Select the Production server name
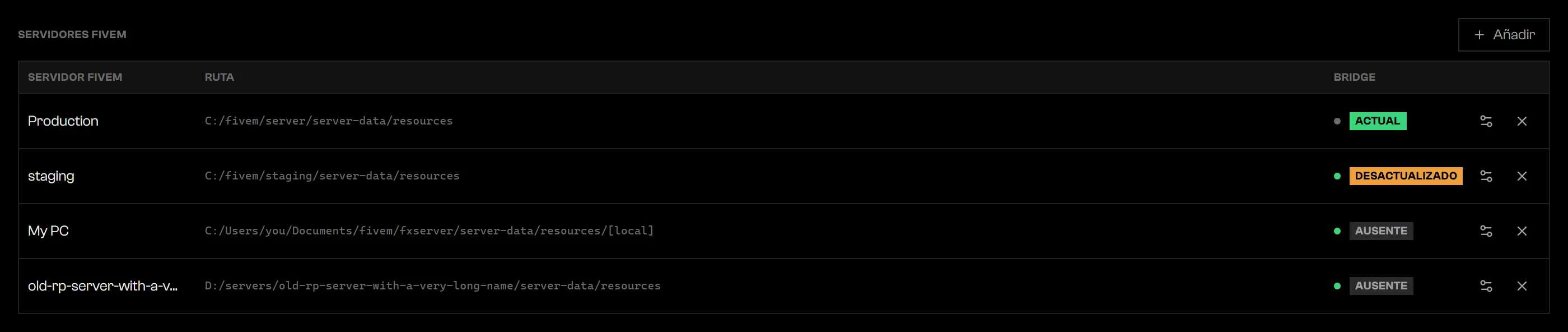Screen dimensions: 1568x332 coord(63,121)
